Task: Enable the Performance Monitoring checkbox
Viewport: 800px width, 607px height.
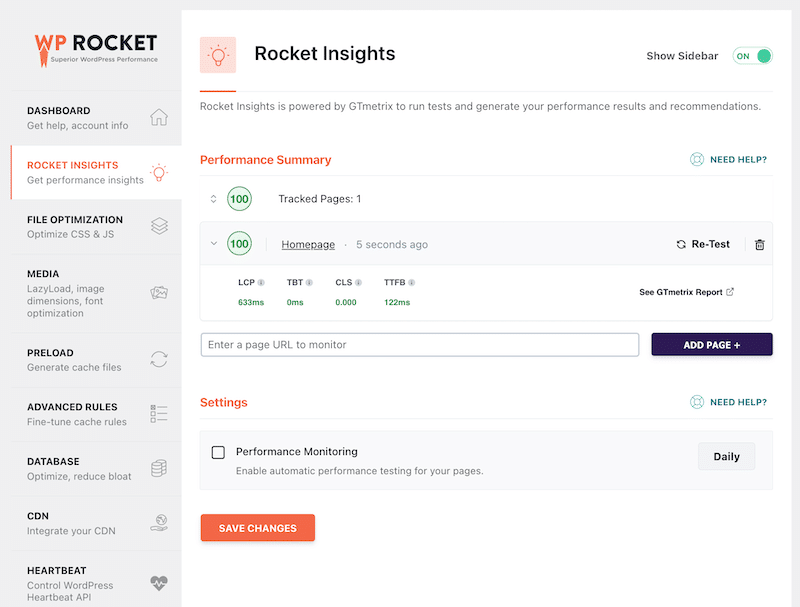Action: pos(218,452)
